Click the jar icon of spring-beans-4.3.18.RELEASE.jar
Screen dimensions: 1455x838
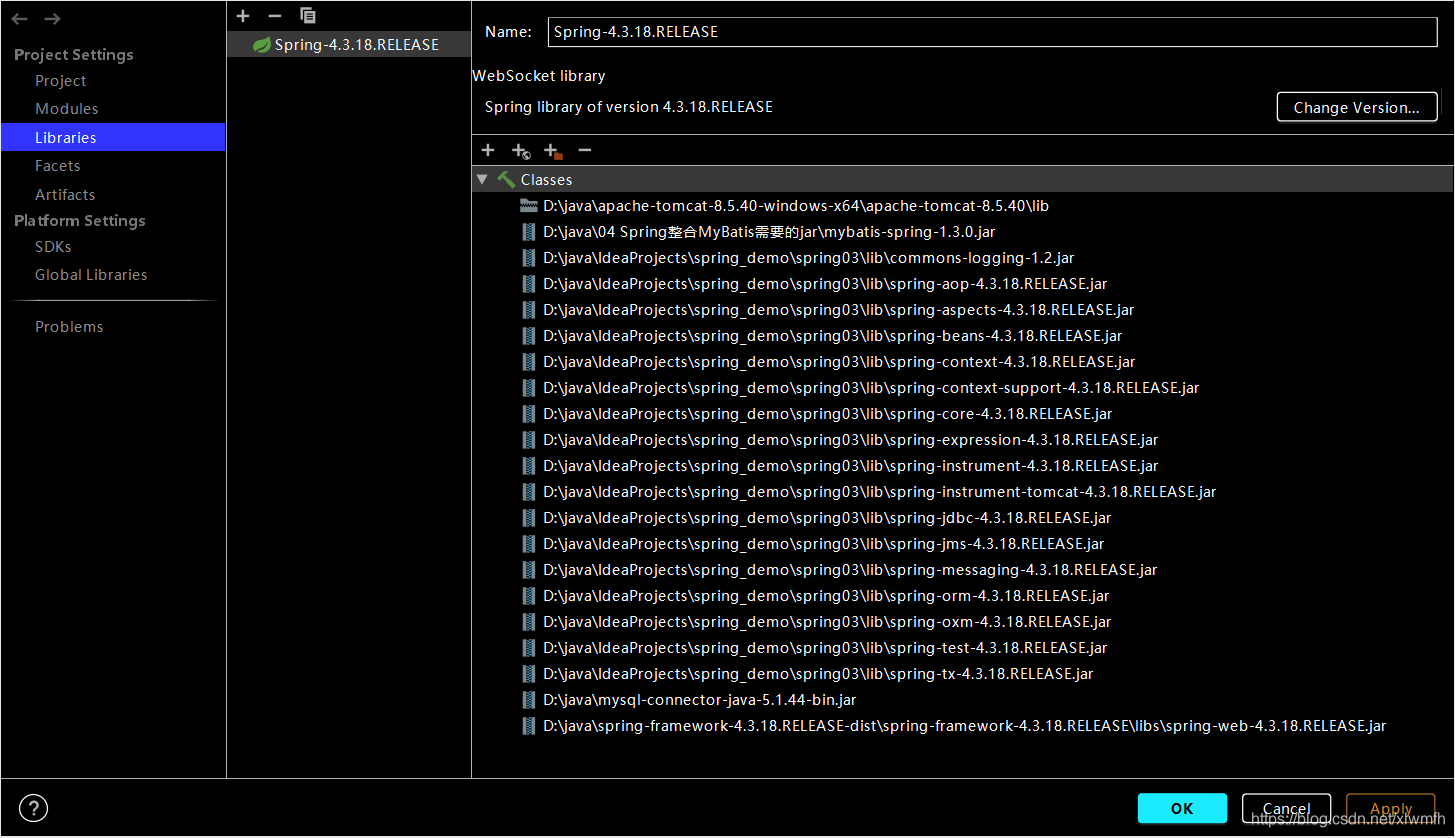click(x=529, y=336)
